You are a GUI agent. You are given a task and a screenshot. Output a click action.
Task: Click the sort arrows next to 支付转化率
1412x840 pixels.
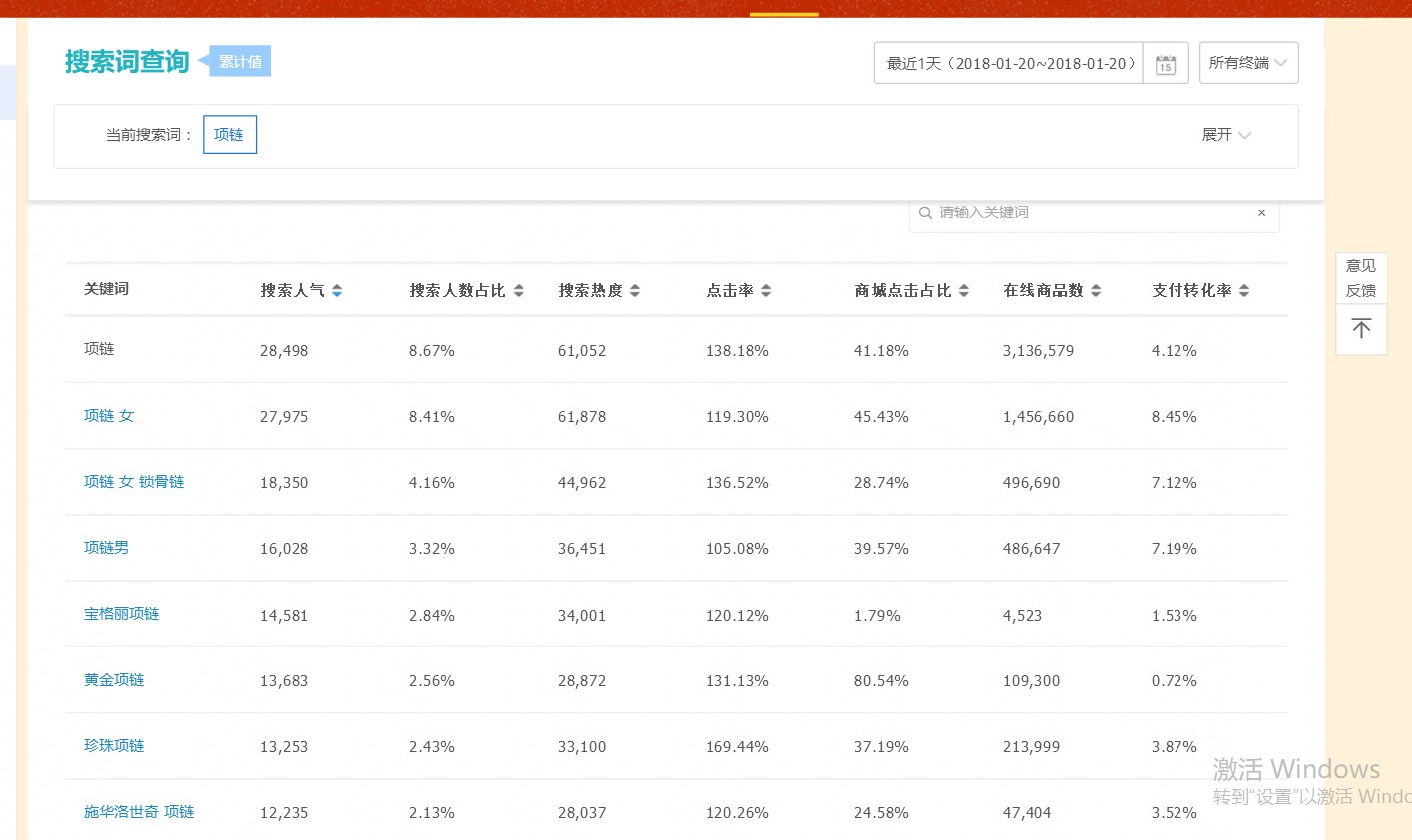click(1243, 290)
